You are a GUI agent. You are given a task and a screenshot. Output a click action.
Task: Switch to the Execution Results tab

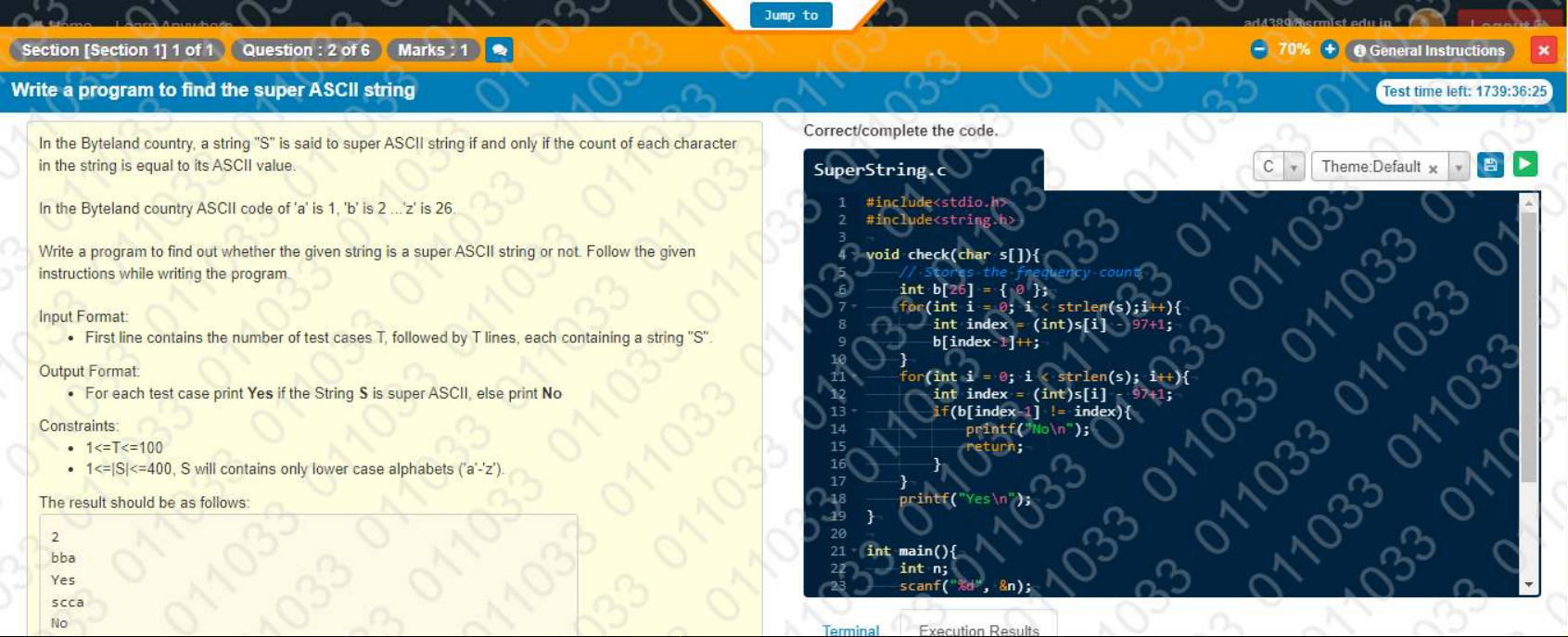[978, 630]
